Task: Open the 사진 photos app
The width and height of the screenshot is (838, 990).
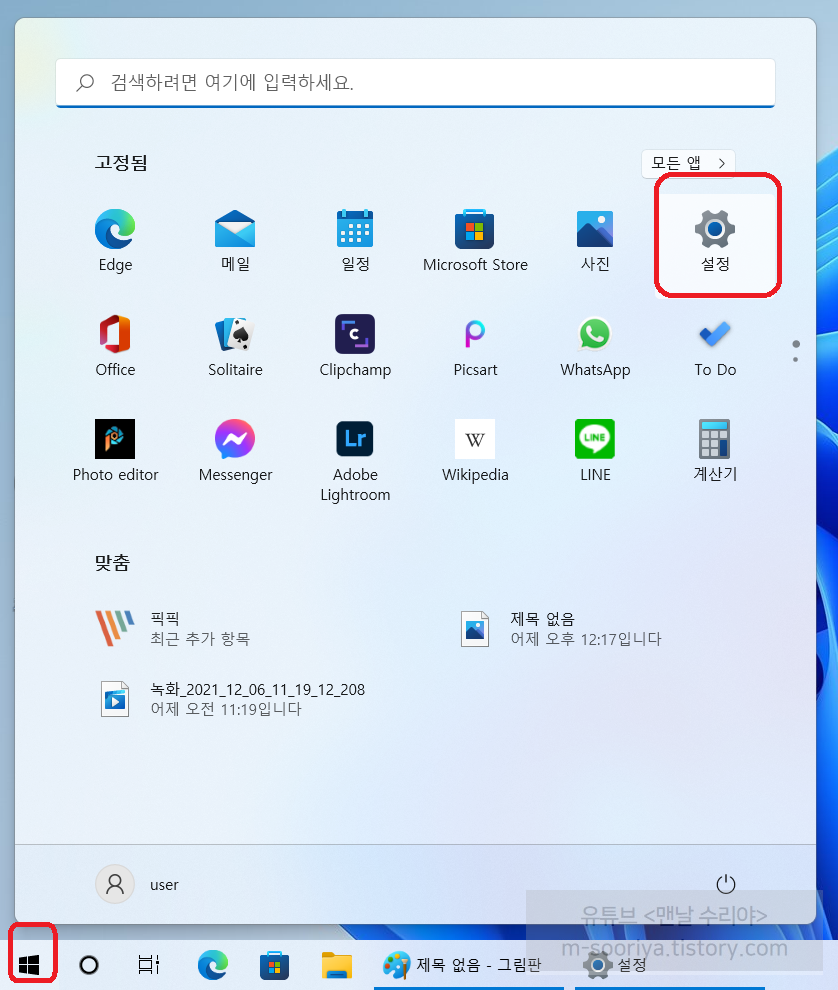Action: (595, 241)
